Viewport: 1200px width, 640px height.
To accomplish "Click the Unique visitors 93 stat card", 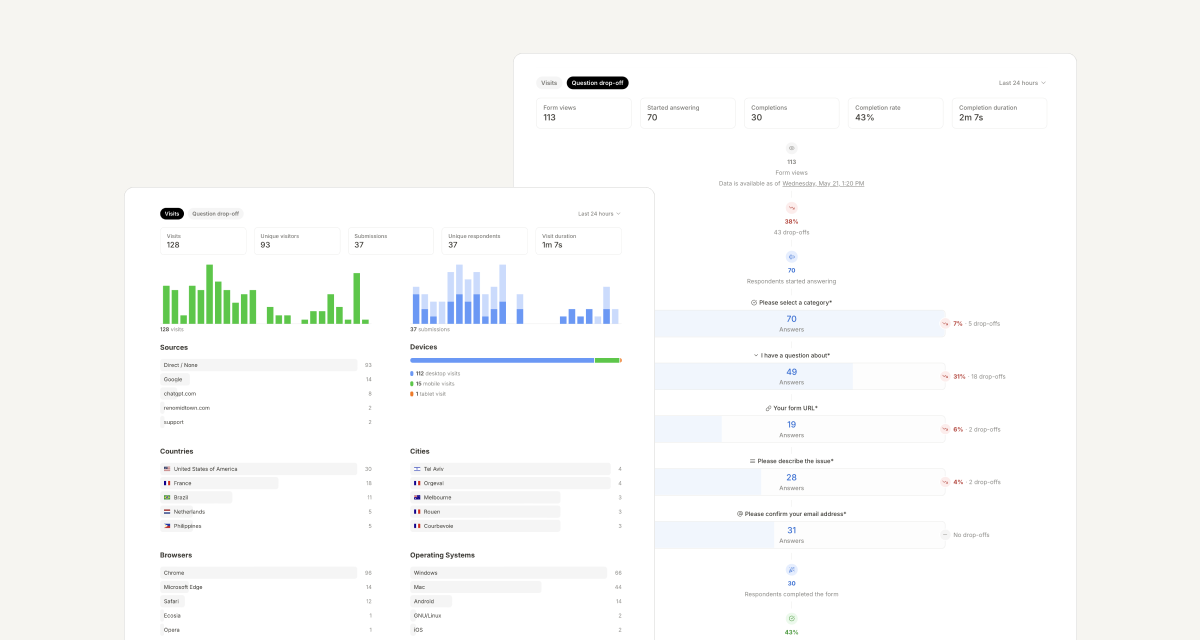I will (x=297, y=241).
